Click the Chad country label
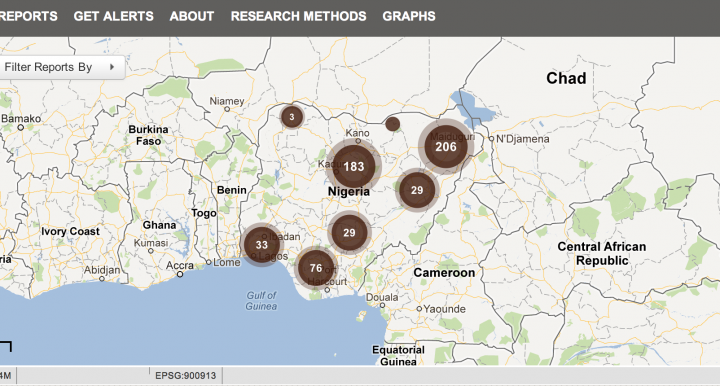 (x=566, y=78)
